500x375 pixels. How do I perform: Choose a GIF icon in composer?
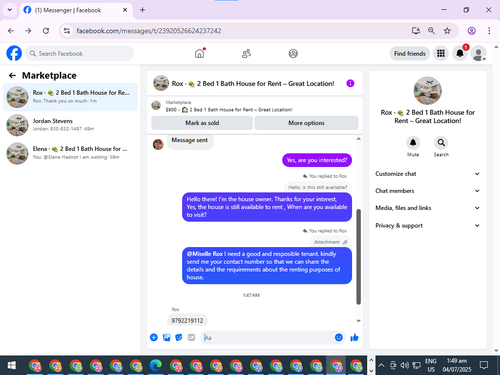click(191, 337)
